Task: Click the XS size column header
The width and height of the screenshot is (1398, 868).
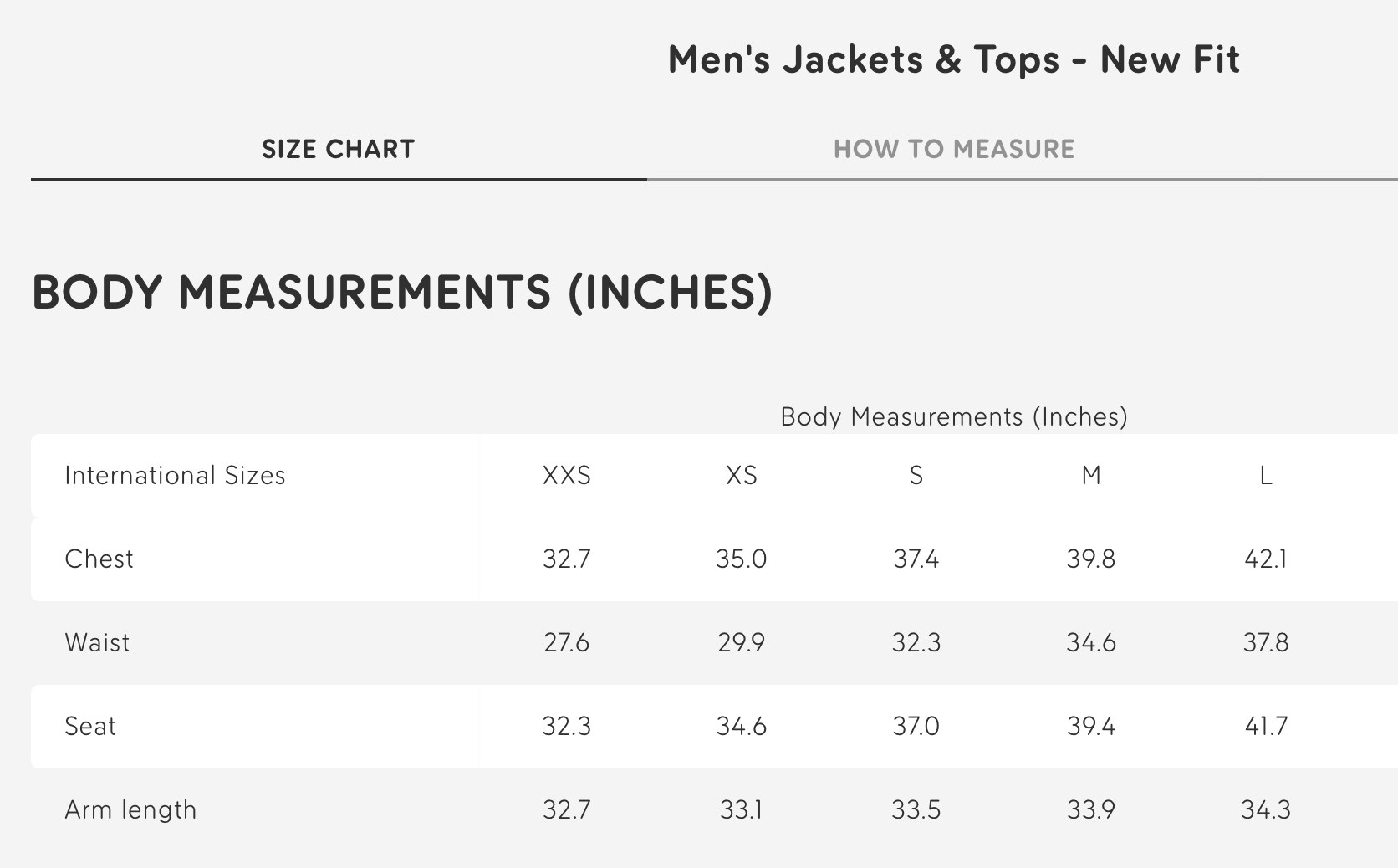Action: [742, 475]
